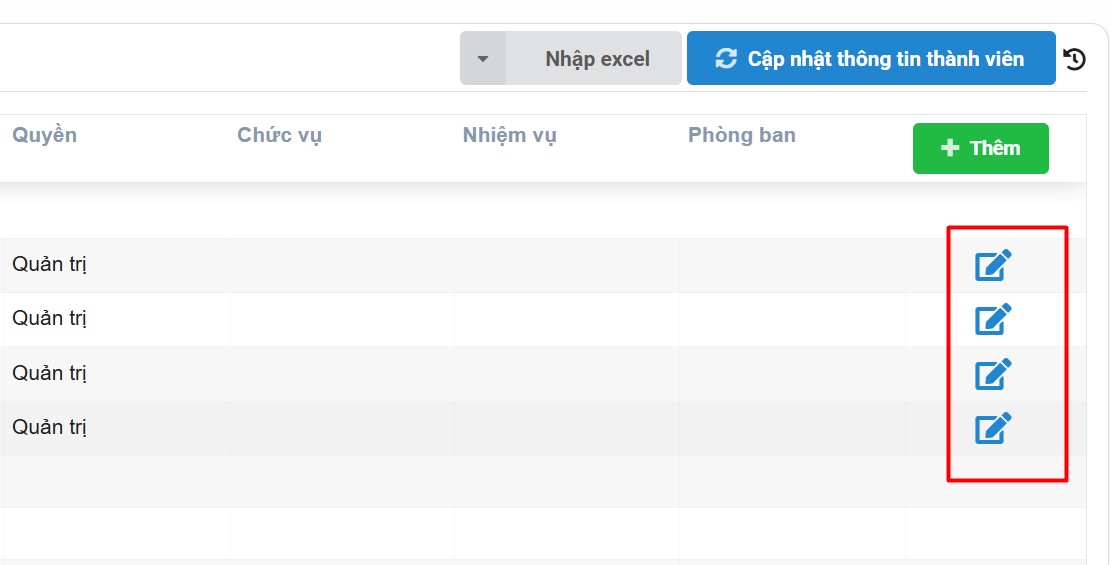Click the Phòng ban column header
Image resolution: width=1110 pixels, height=565 pixels.
click(x=742, y=135)
